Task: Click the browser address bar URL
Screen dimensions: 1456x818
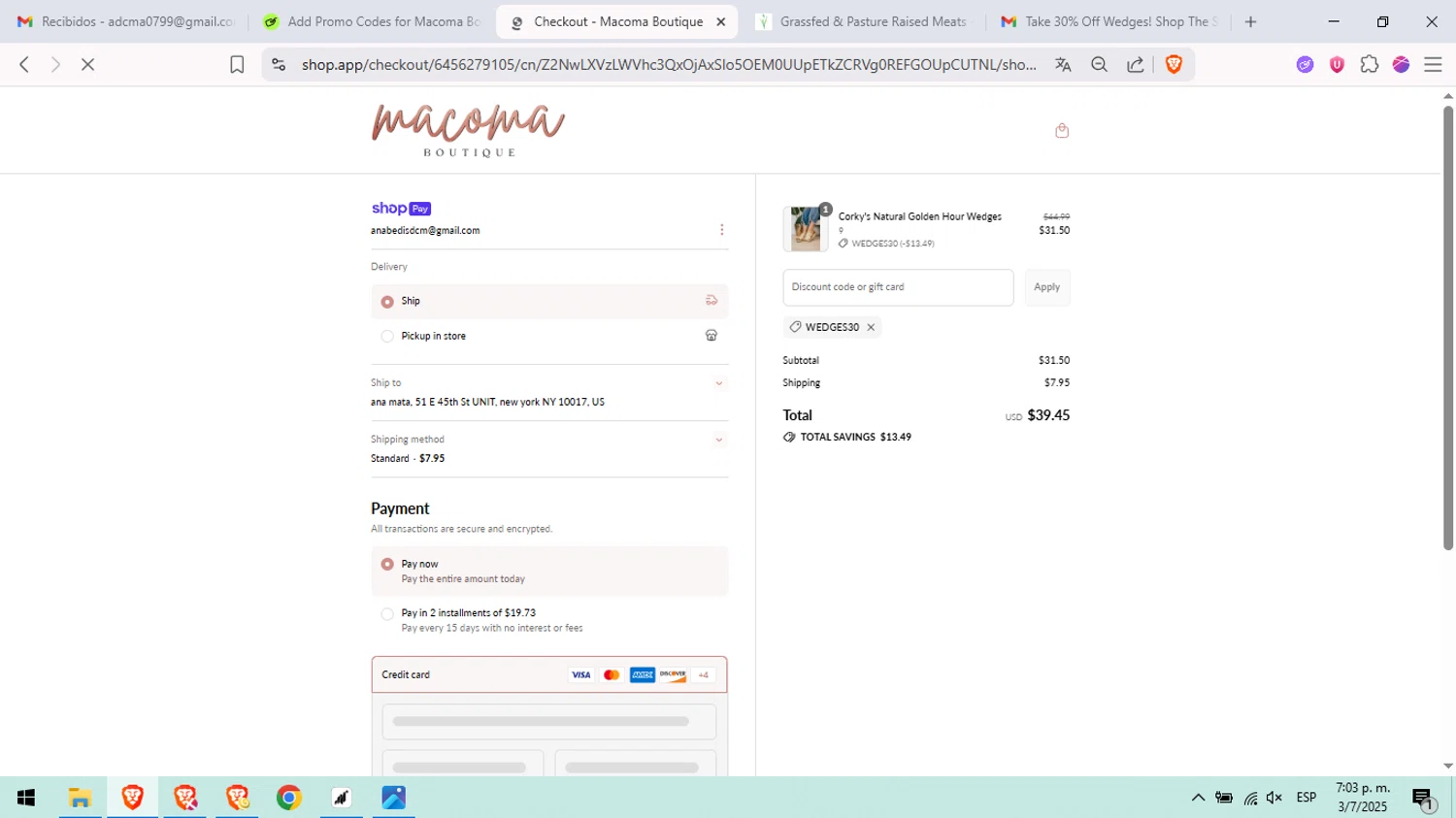Action: (668, 64)
